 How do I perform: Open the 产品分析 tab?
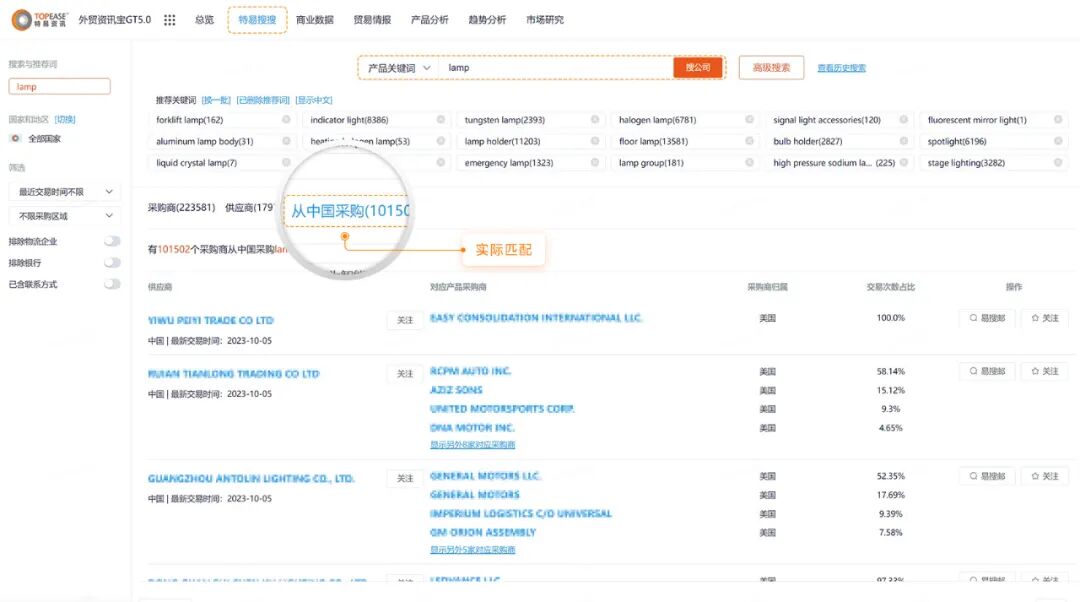(429, 20)
